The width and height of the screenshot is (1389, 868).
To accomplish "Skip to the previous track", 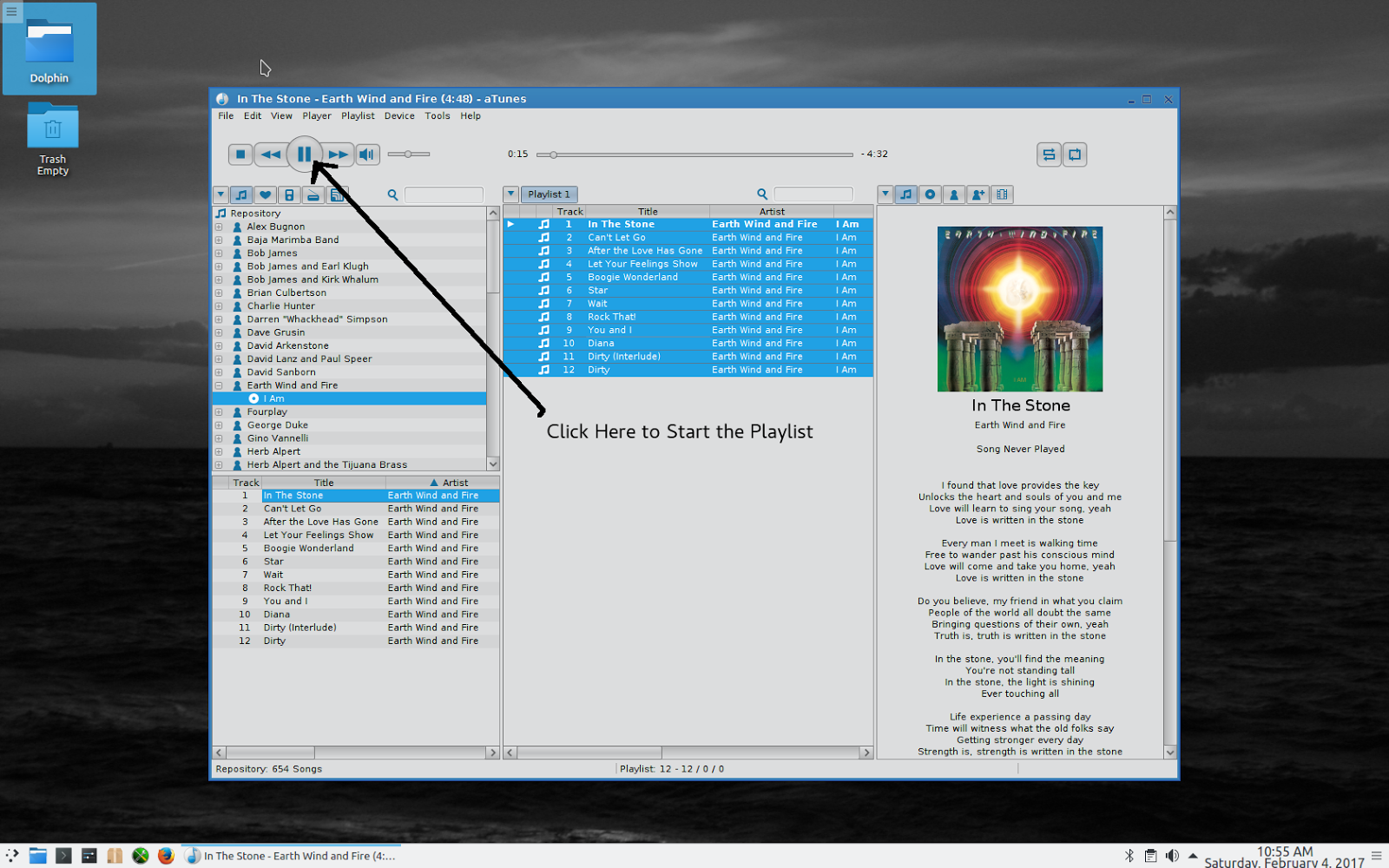I will click(271, 155).
